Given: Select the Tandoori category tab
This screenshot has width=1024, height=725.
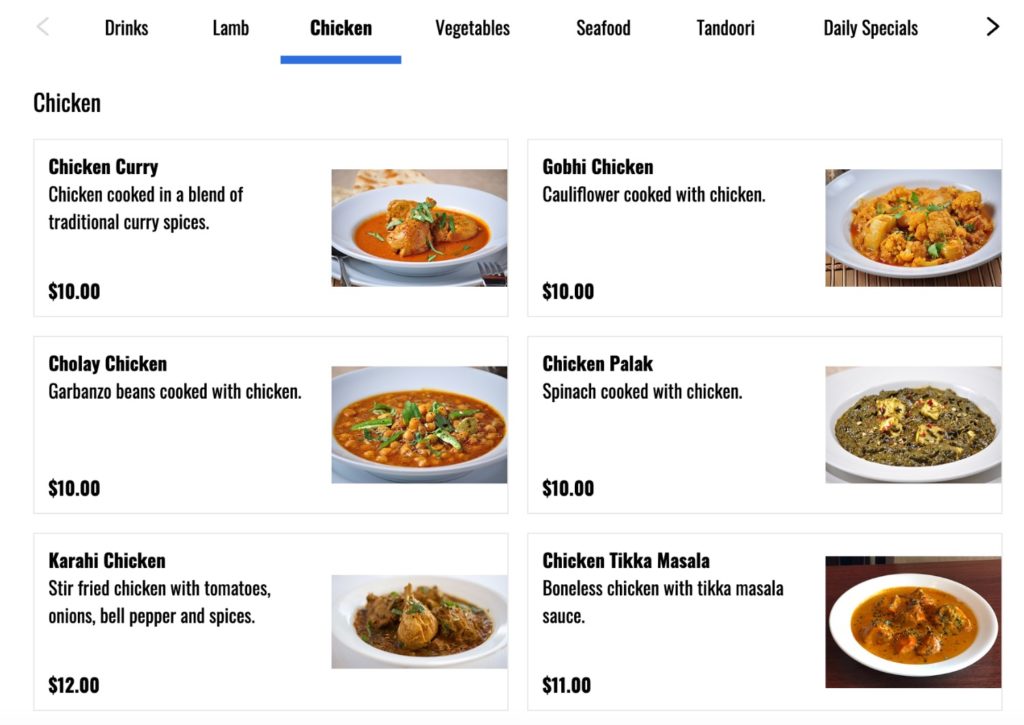Looking at the screenshot, I should tap(725, 28).
